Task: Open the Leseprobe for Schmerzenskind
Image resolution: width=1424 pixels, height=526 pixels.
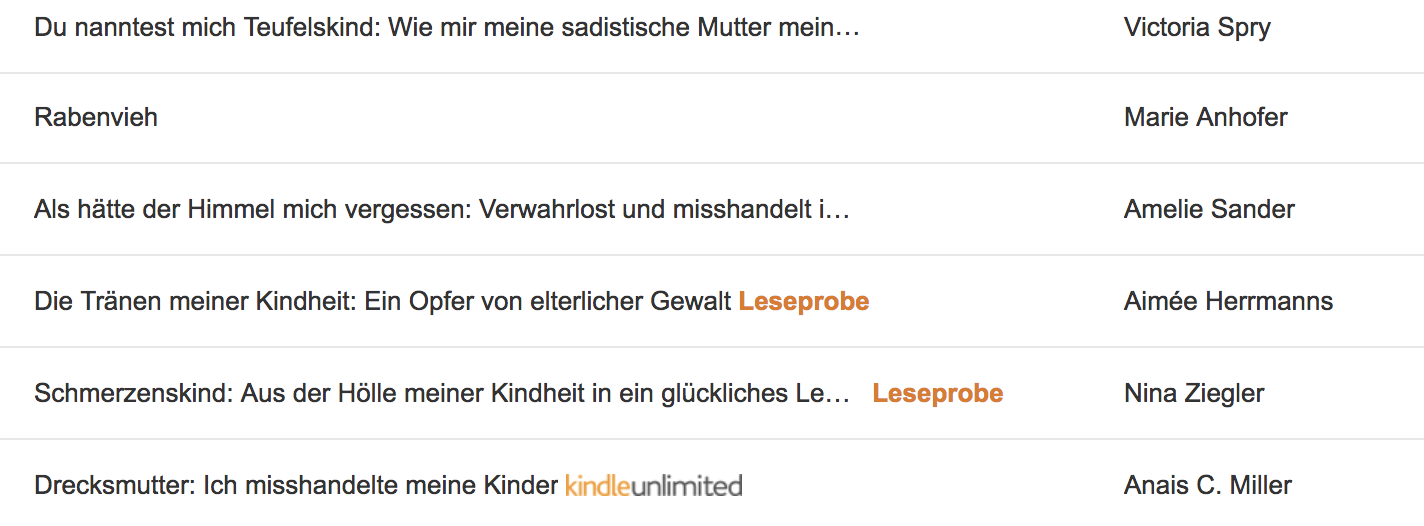Action: (937, 393)
